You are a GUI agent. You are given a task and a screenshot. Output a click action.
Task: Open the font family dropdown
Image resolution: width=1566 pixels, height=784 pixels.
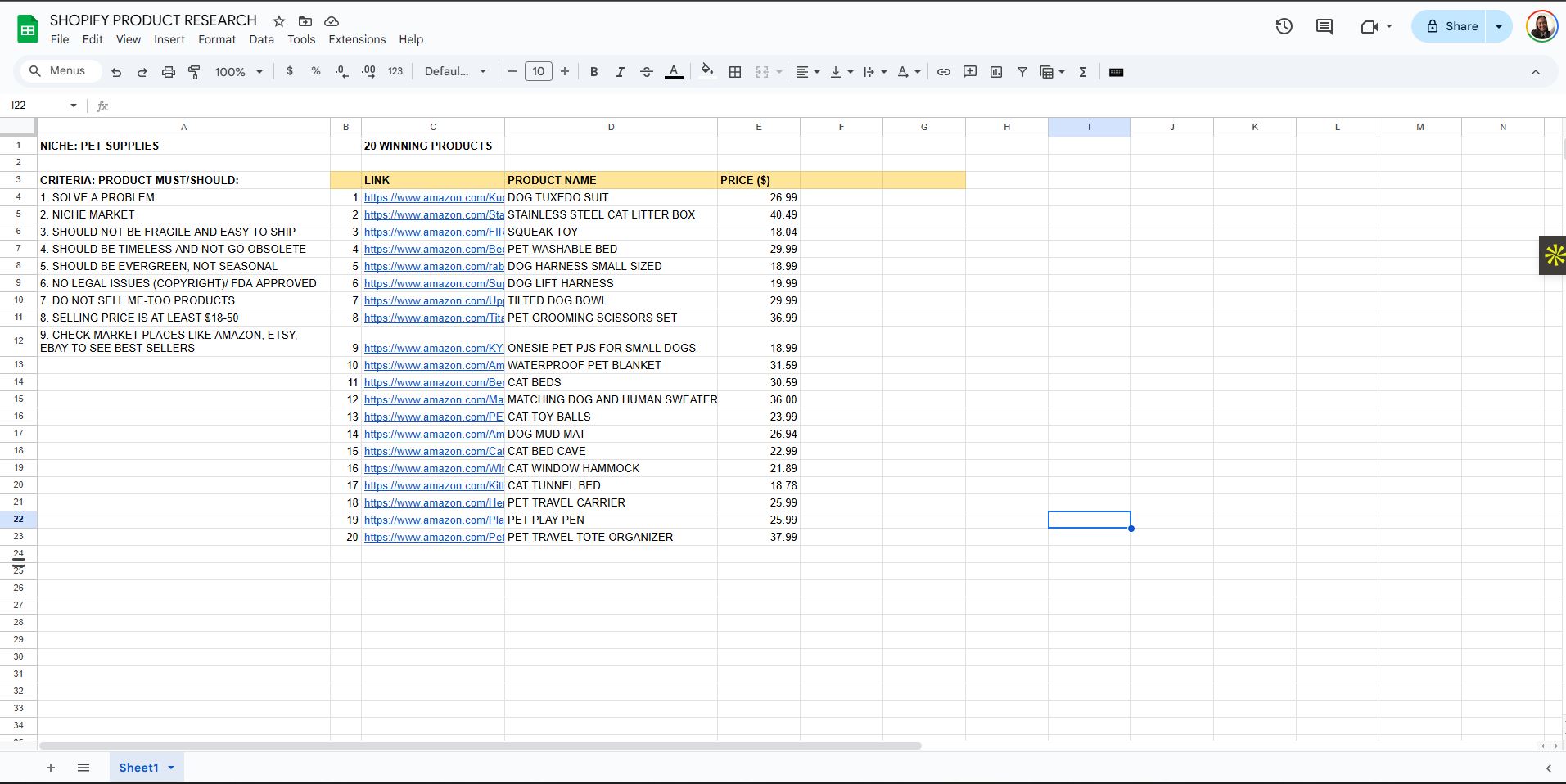pyautogui.click(x=455, y=72)
